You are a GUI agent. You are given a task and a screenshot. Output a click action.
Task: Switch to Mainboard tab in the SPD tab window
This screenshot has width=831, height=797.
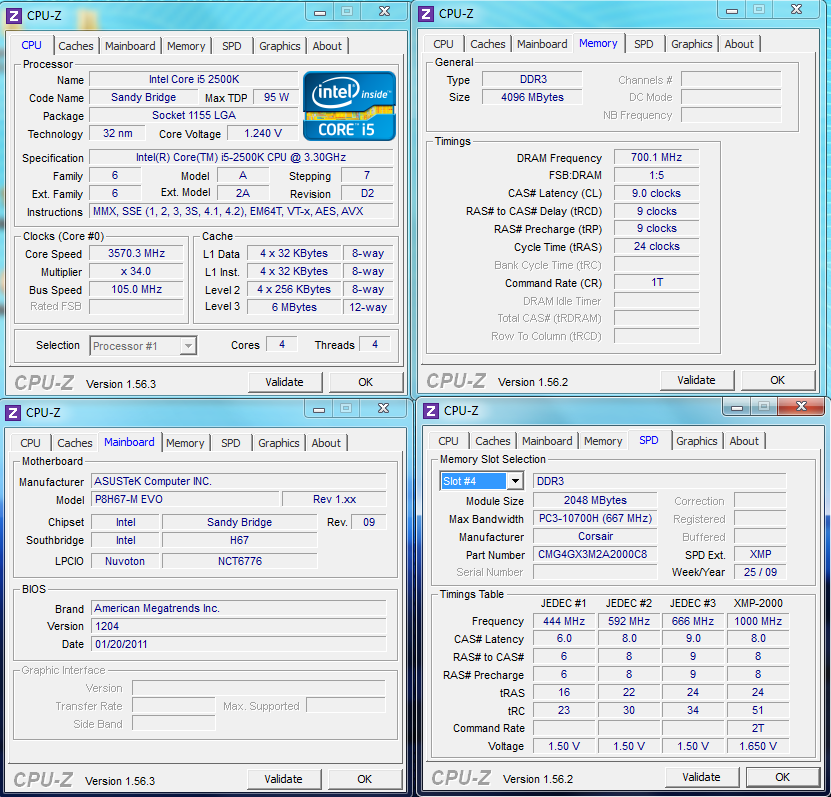click(547, 441)
